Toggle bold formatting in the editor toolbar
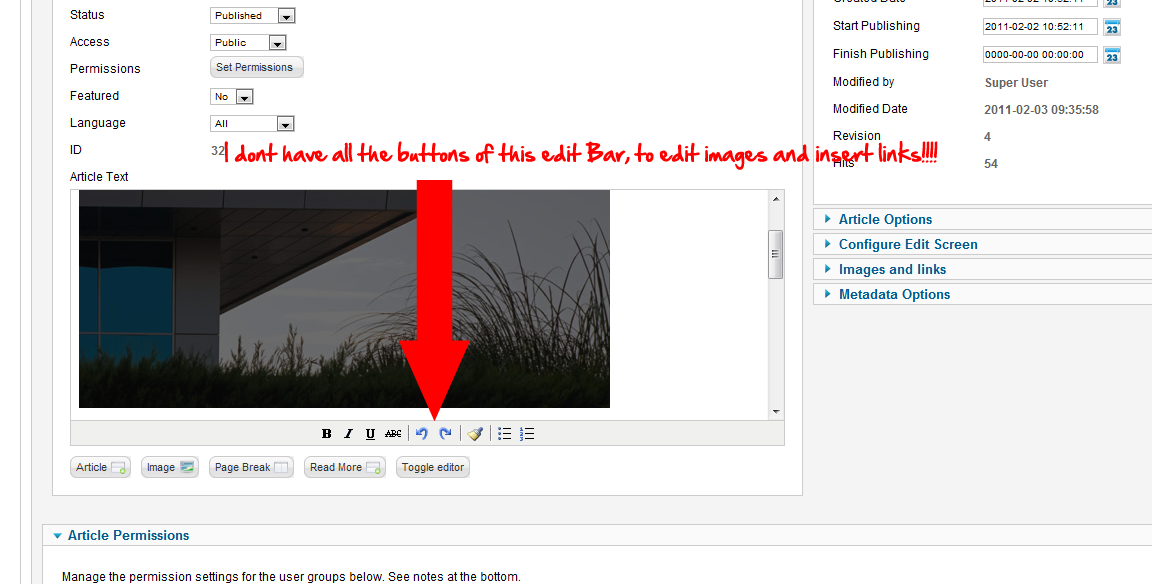This screenshot has width=1152, height=584. coord(327,433)
